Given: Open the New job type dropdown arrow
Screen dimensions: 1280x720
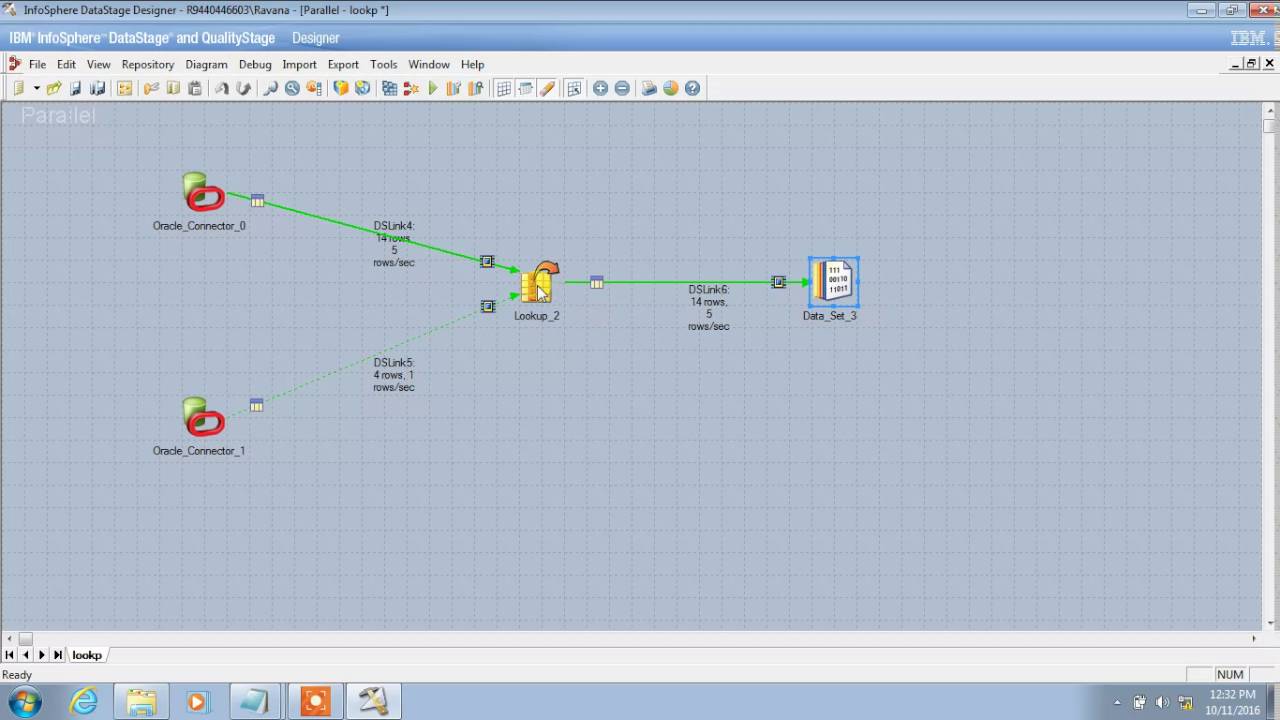Looking at the screenshot, I should click(x=36, y=88).
